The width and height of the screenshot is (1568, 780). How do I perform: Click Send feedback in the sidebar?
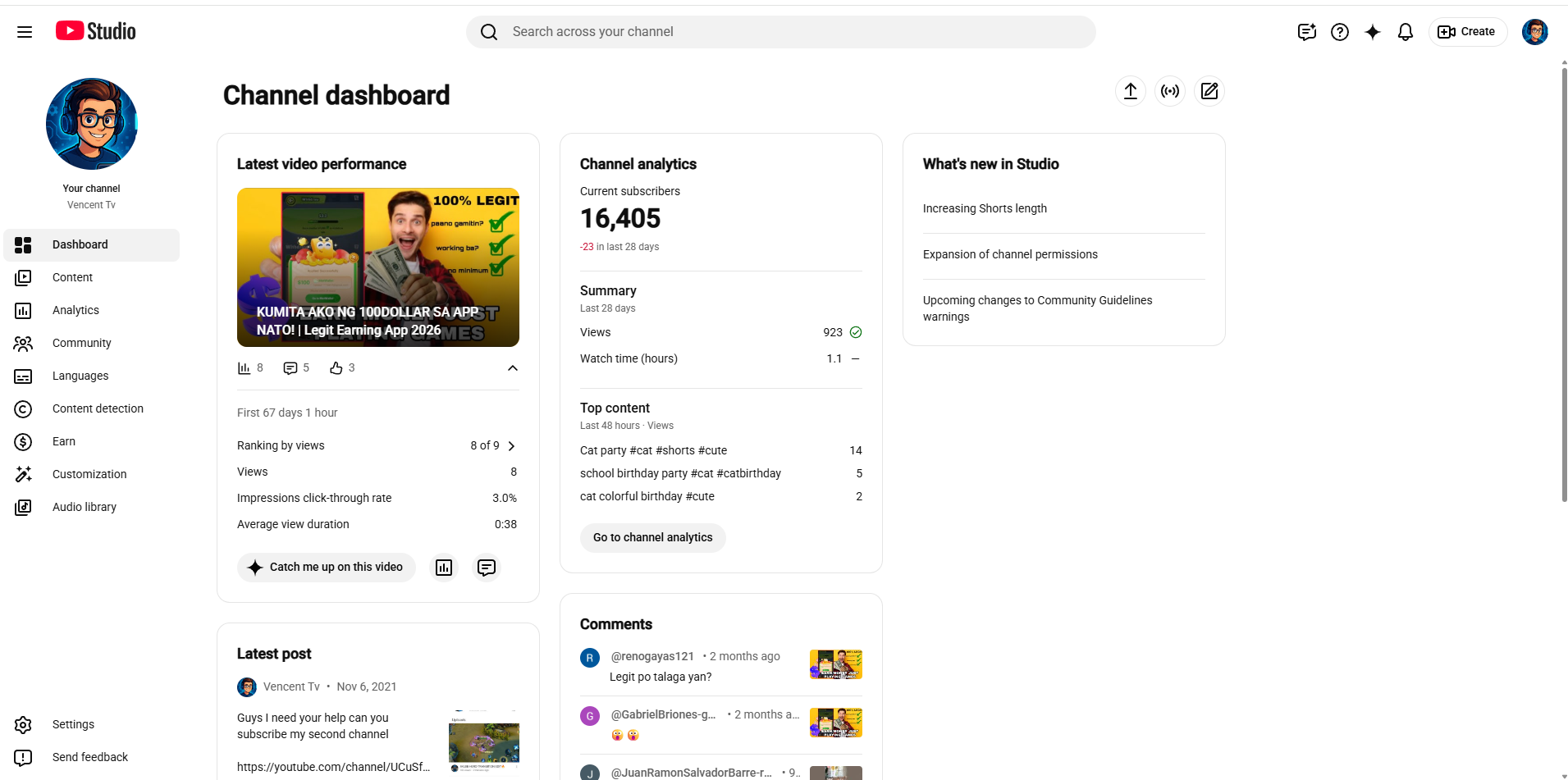coord(92,758)
